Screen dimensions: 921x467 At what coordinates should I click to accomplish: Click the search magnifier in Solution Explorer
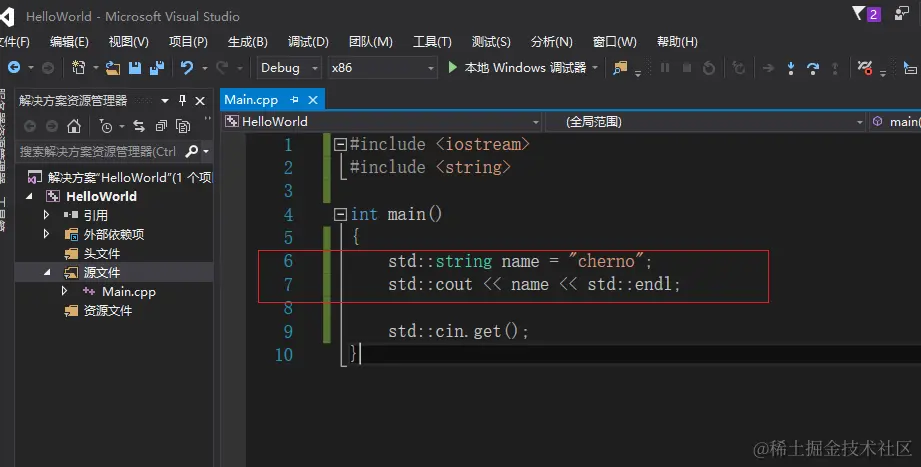(191, 152)
